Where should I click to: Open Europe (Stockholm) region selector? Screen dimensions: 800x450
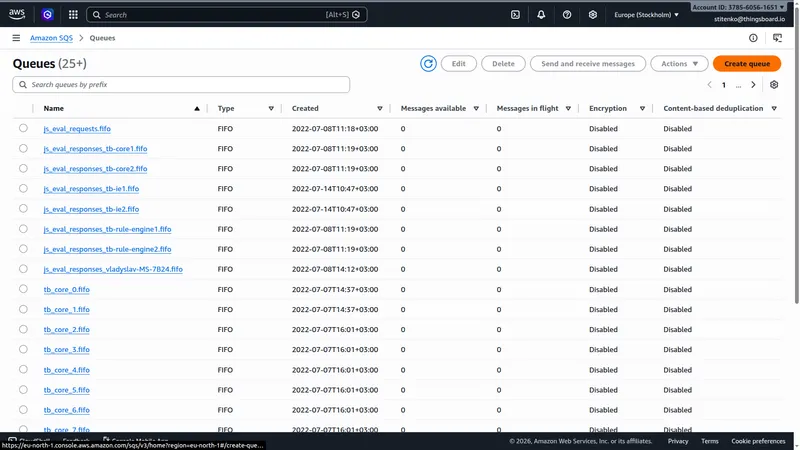[646, 15]
